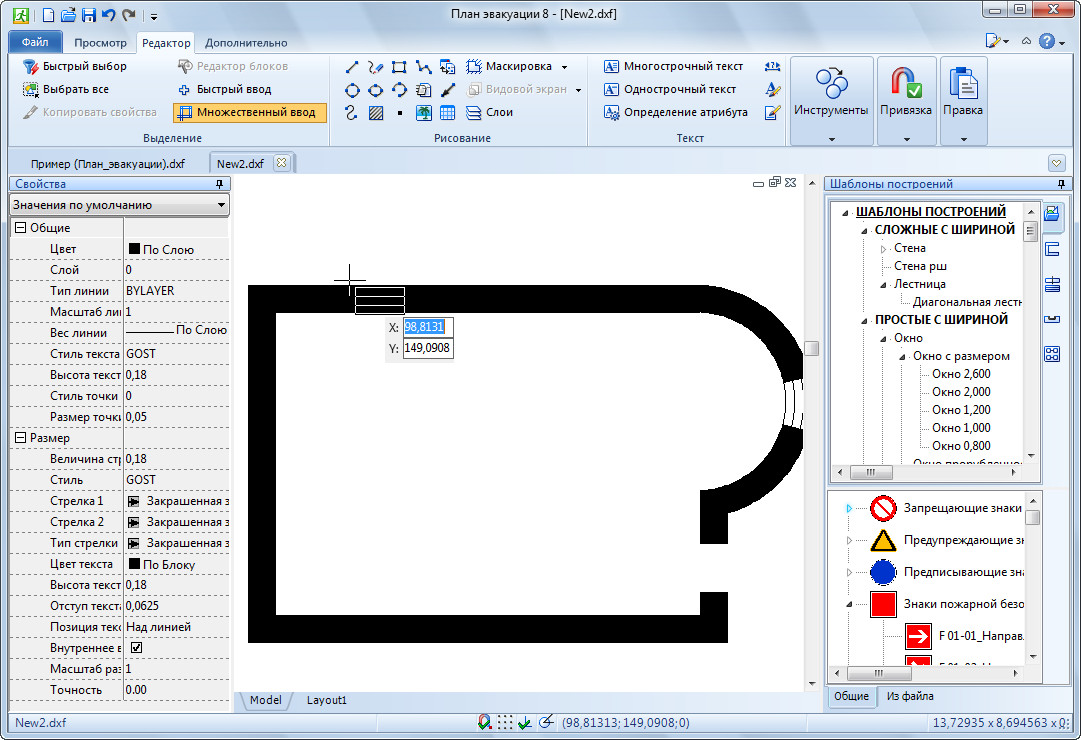This screenshot has height=740, width=1081.
Task: Insert a table with the grid icon
Action: pos(447,113)
